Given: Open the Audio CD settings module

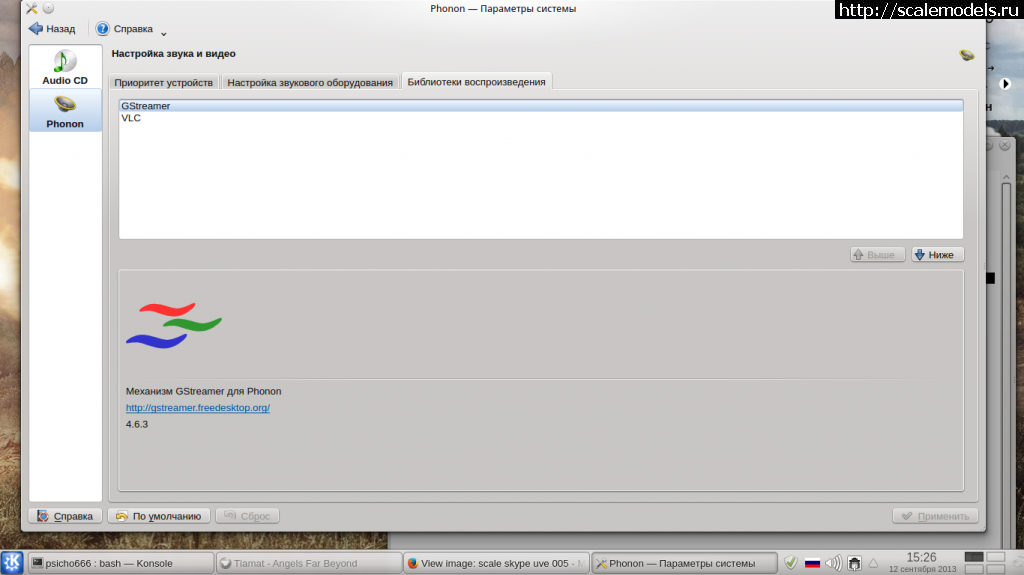Looking at the screenshot, I should pos(65,67).
